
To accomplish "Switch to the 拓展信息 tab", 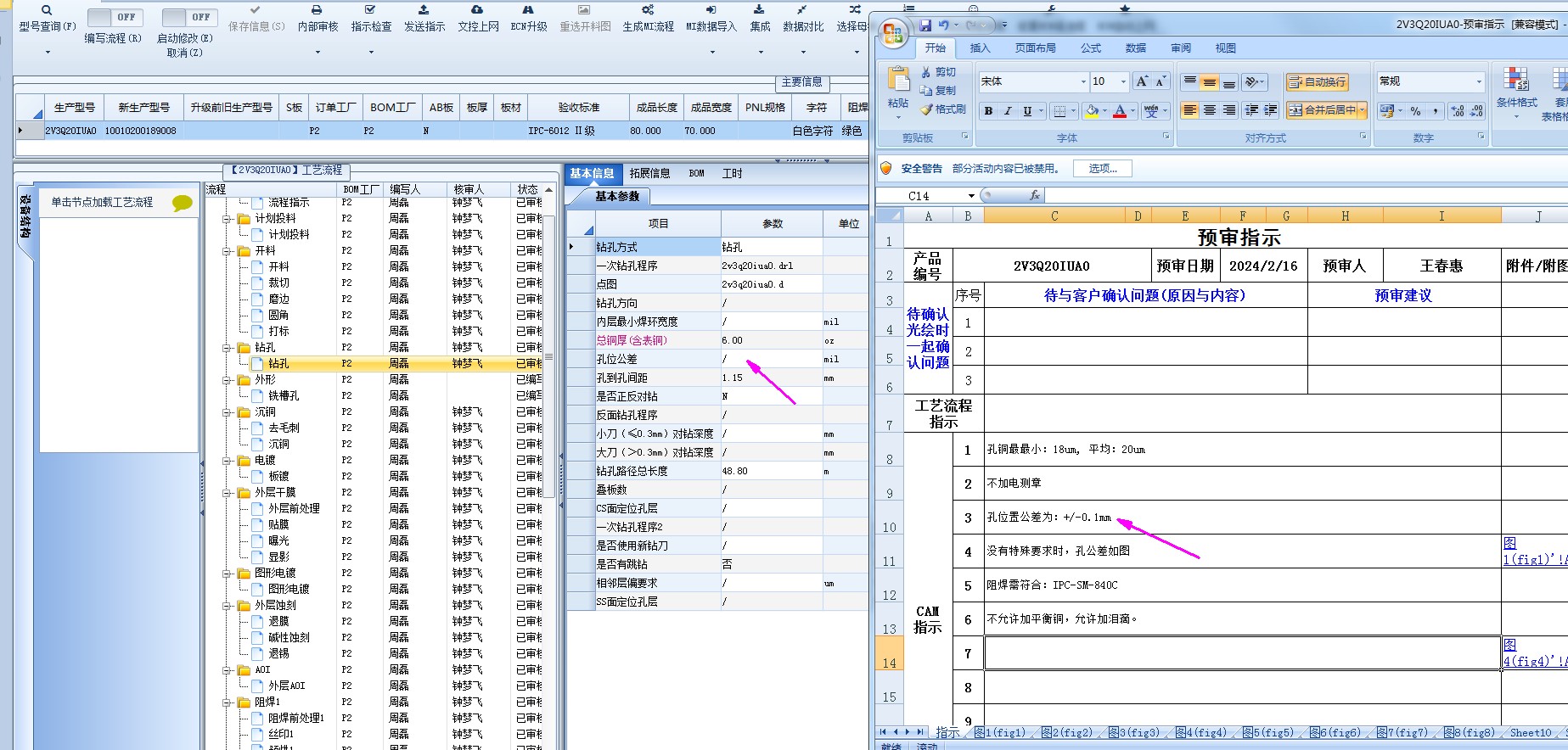I will [649, 174].
